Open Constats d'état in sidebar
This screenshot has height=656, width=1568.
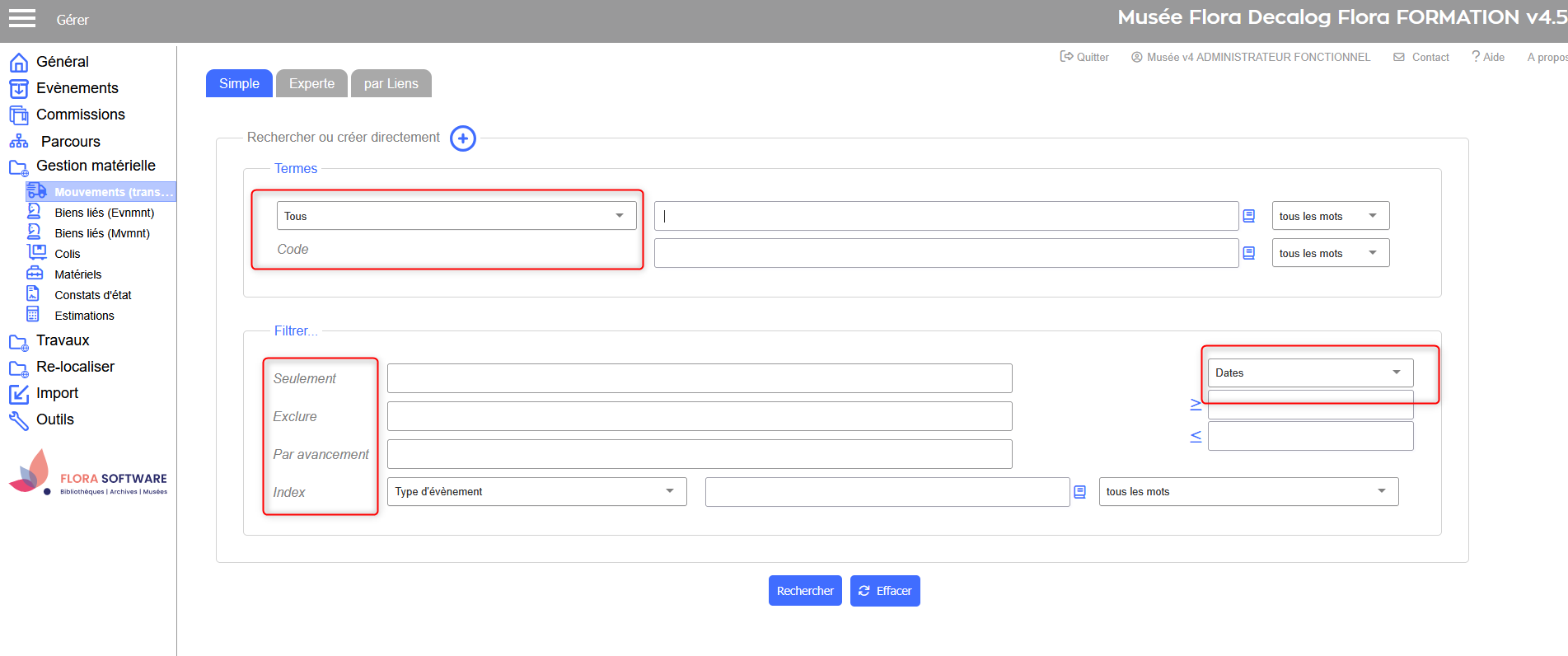(x=92, y=295)
